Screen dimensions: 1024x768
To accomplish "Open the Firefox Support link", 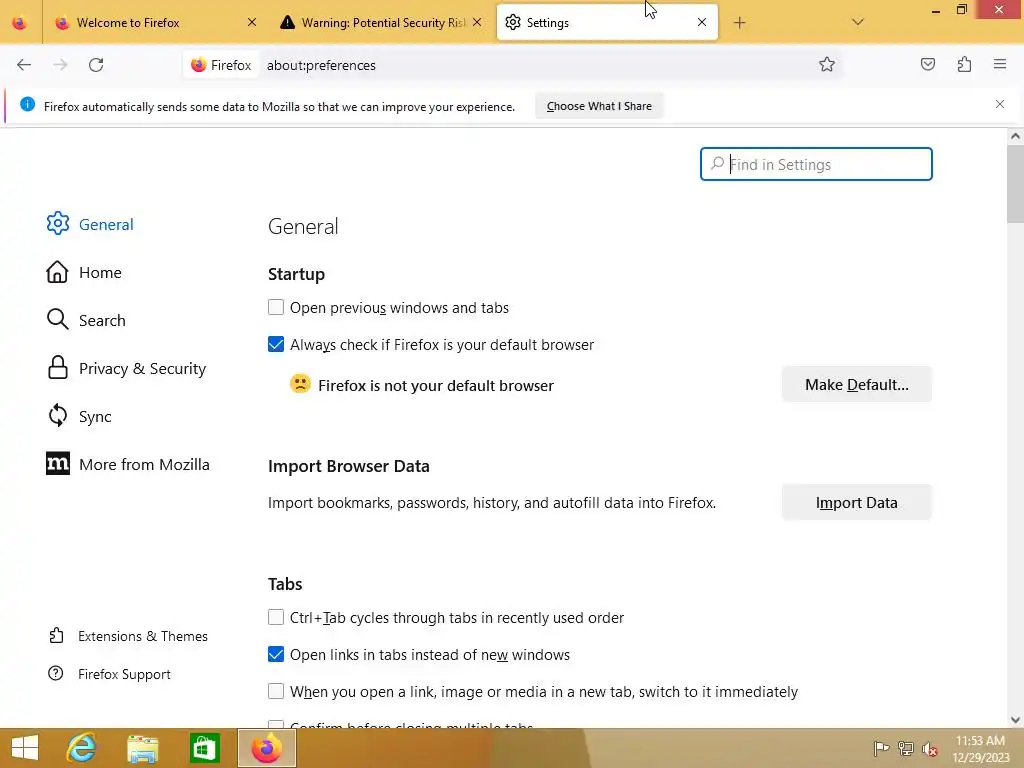I will click(x=109, y=674).
